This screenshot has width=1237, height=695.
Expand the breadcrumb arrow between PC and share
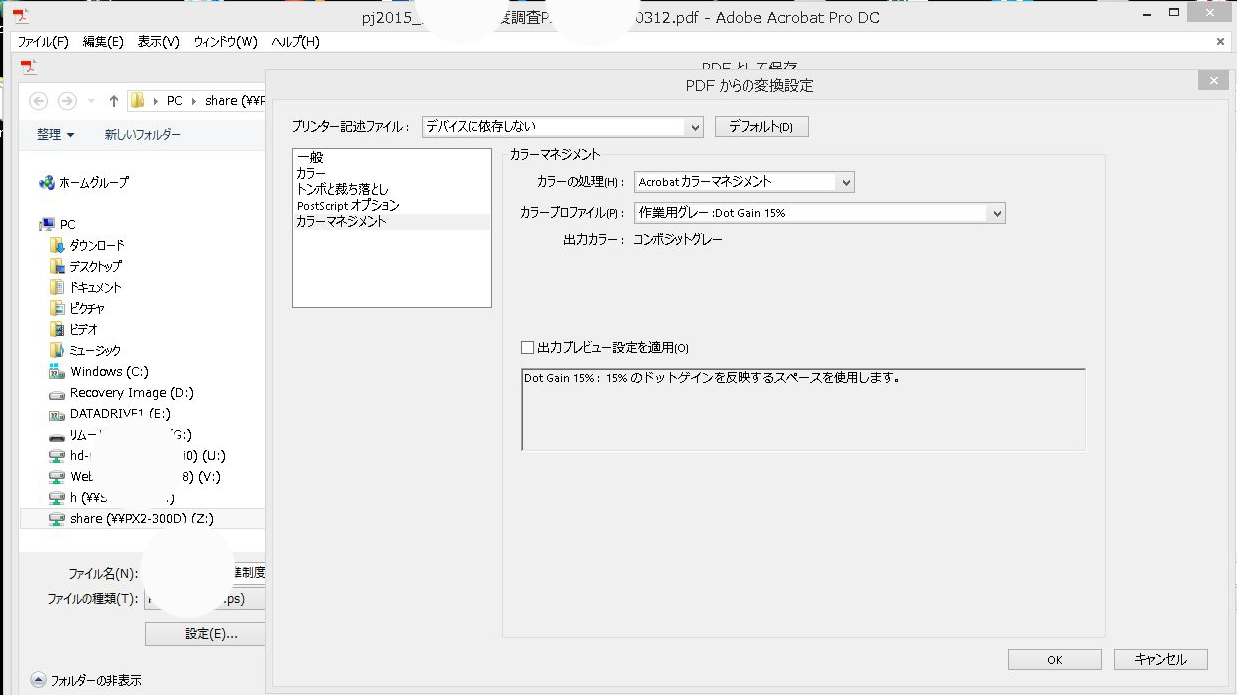(194, 101)
